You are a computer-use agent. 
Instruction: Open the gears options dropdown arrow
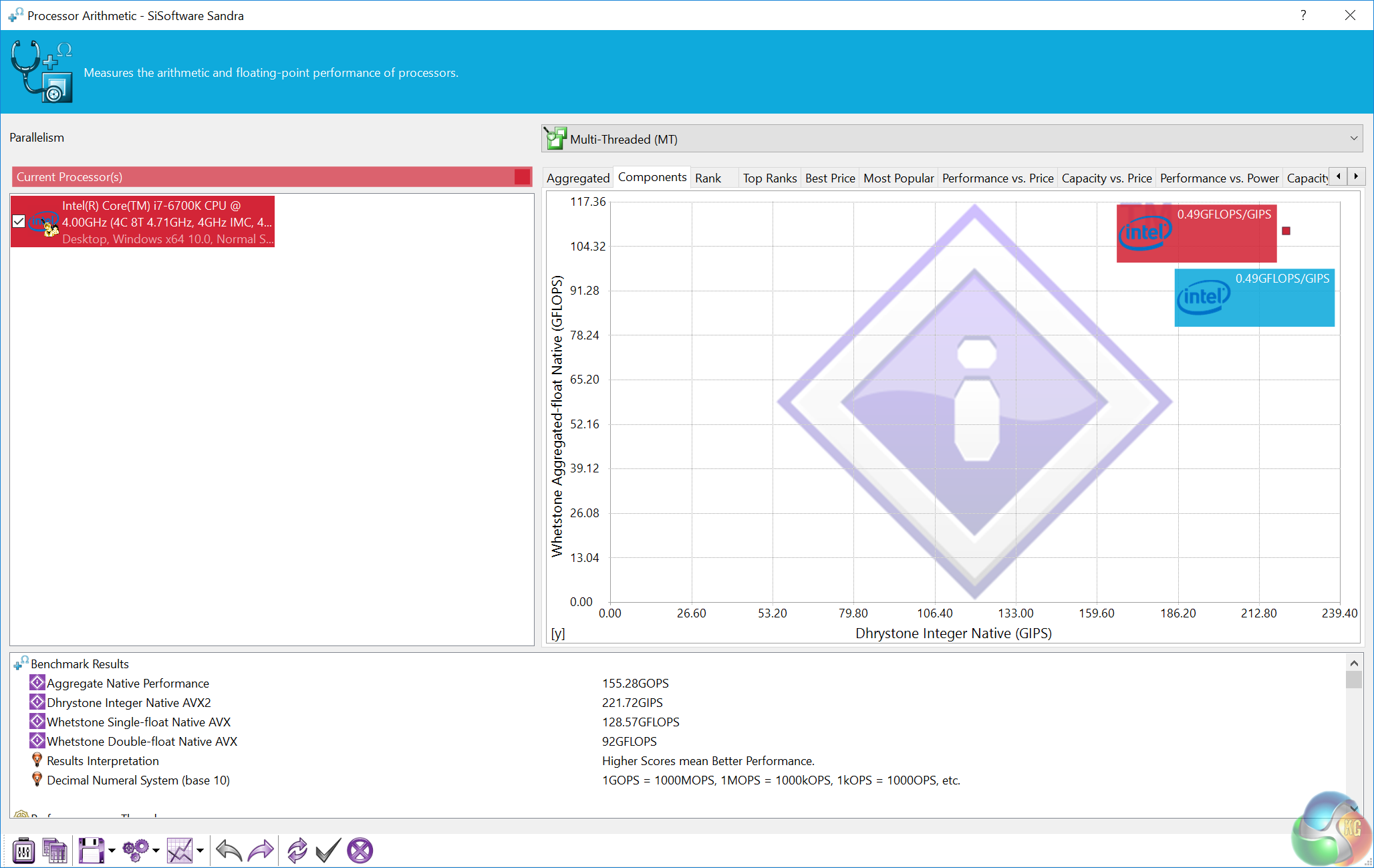coord(156,851)
